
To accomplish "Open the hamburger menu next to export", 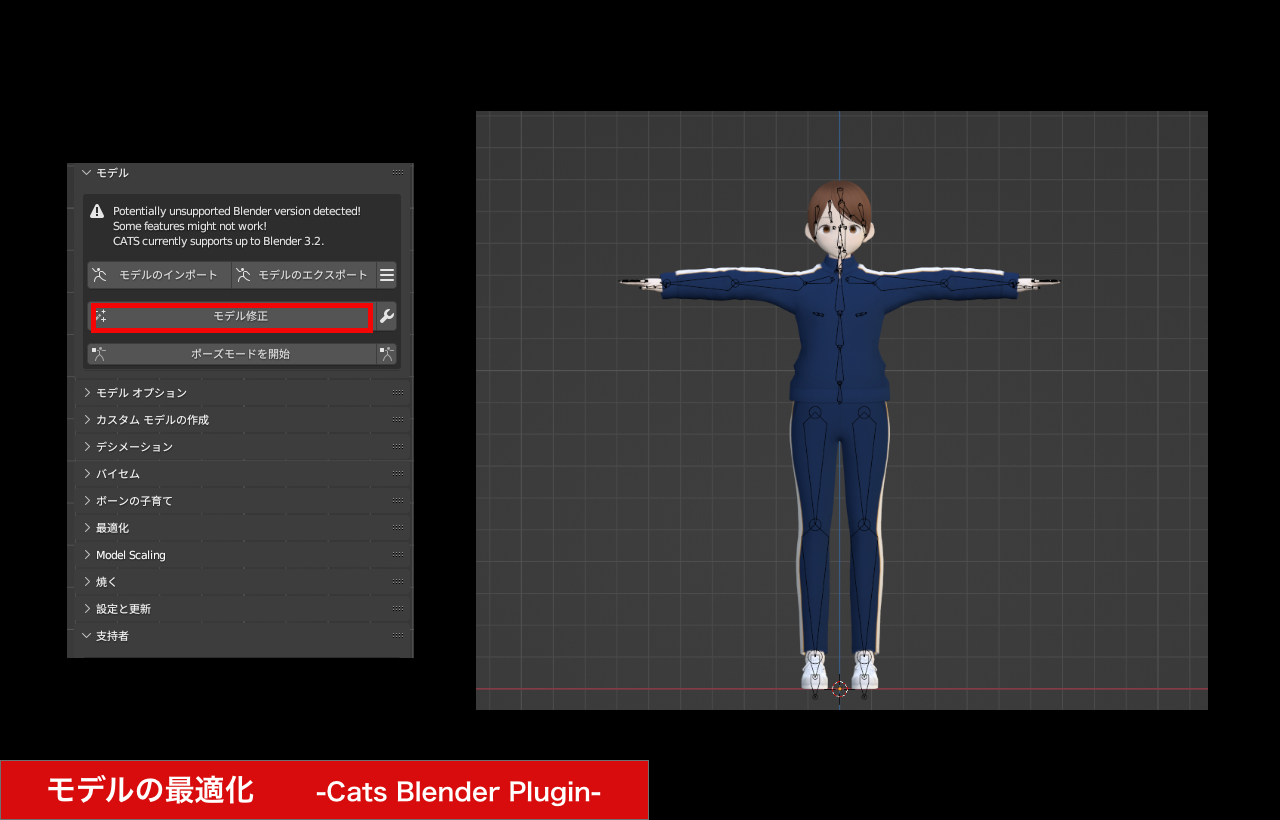I will click(x=388, y=274).
